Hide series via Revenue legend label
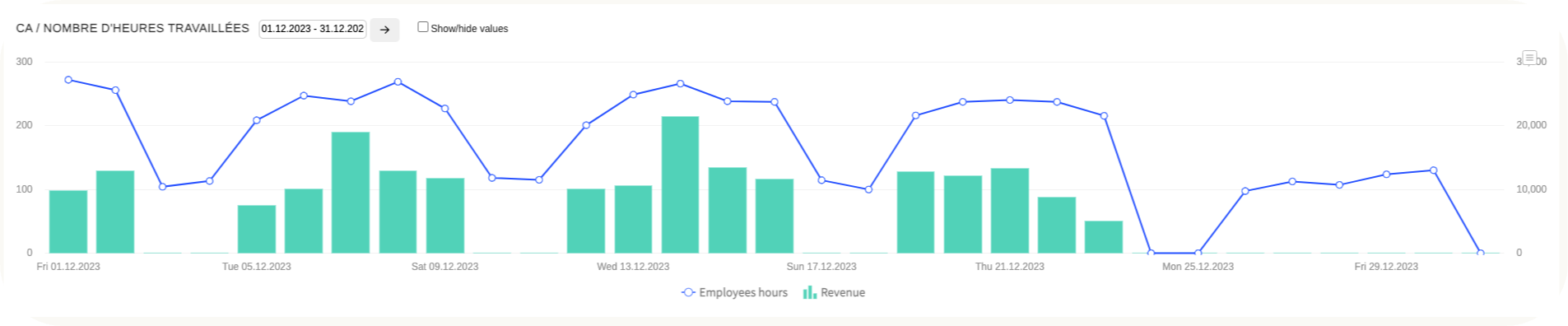Viewport: 1568px width, 326px height. tap(843, 292)
